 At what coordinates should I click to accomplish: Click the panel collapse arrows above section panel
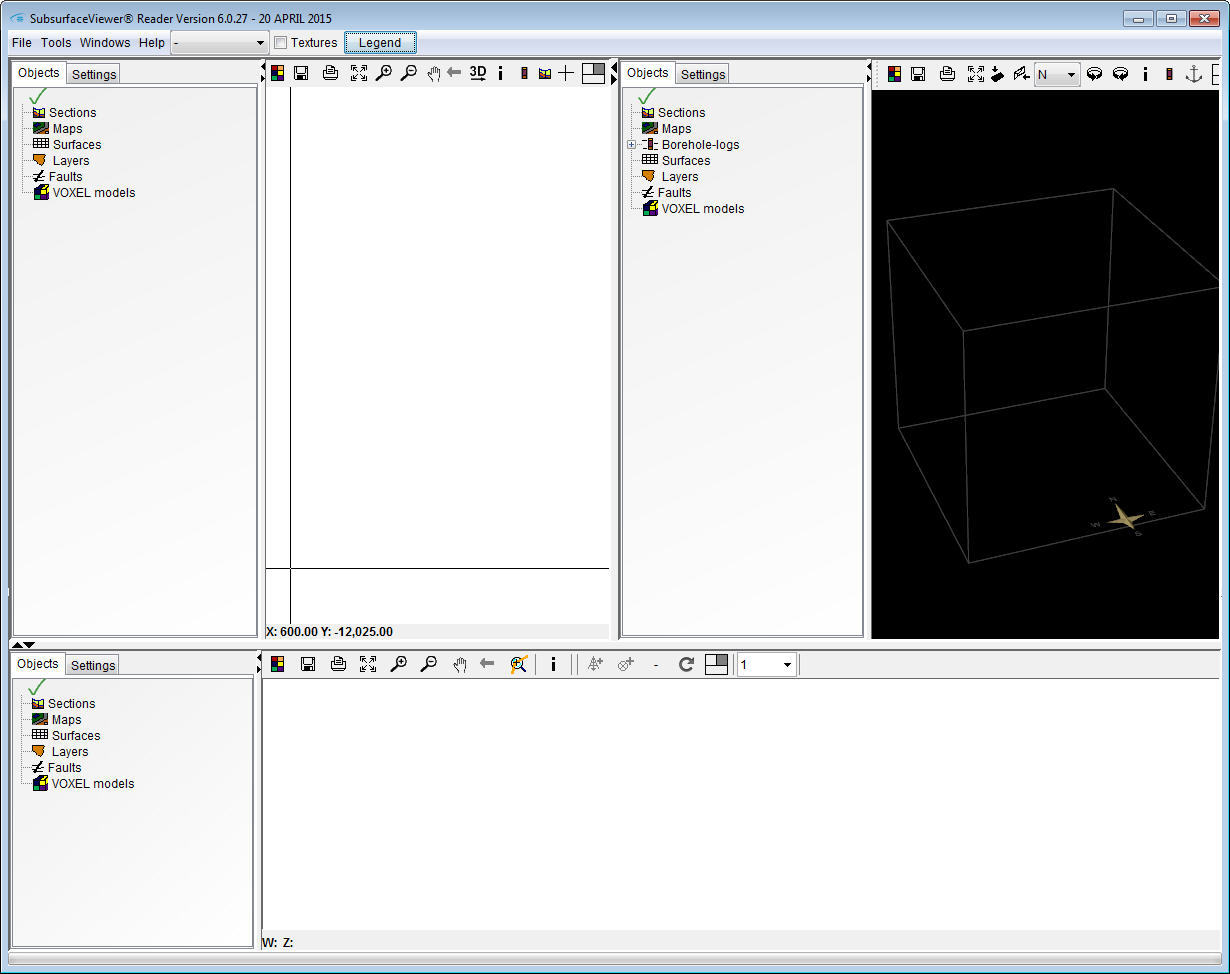[23, 645]
